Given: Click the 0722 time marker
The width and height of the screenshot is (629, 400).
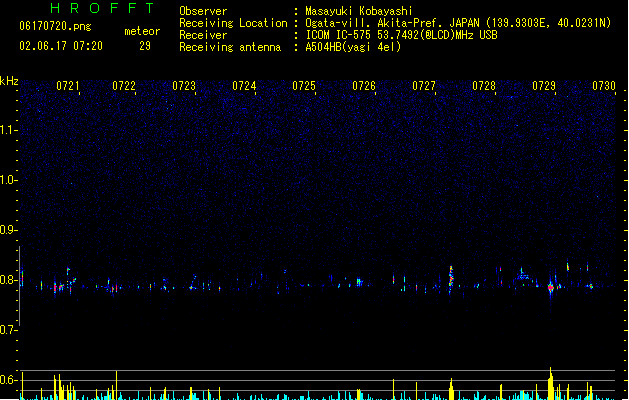Looking at the screenshot, I should (124, 86).
